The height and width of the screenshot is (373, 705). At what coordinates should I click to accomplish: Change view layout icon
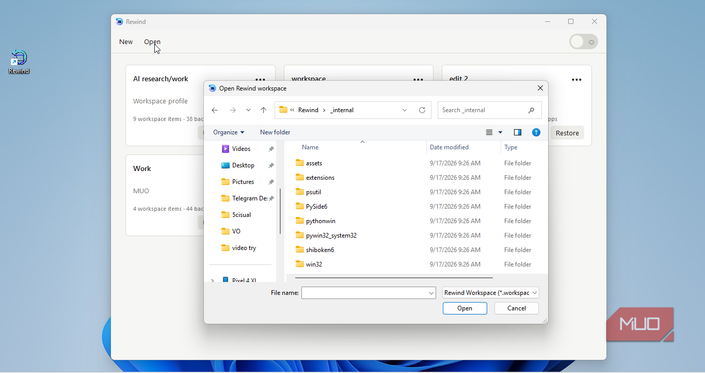pos(489,132)
